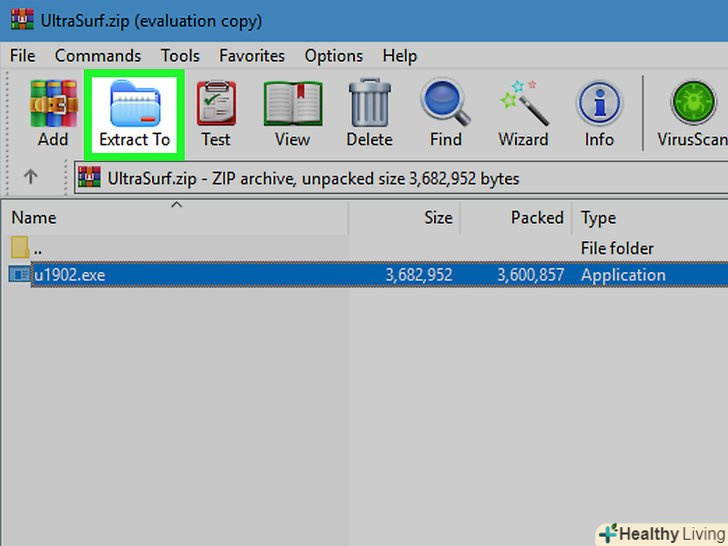Open the Help menu
Image resolution: width=728 pixels, height=546 pixels.
click(400, 56)
